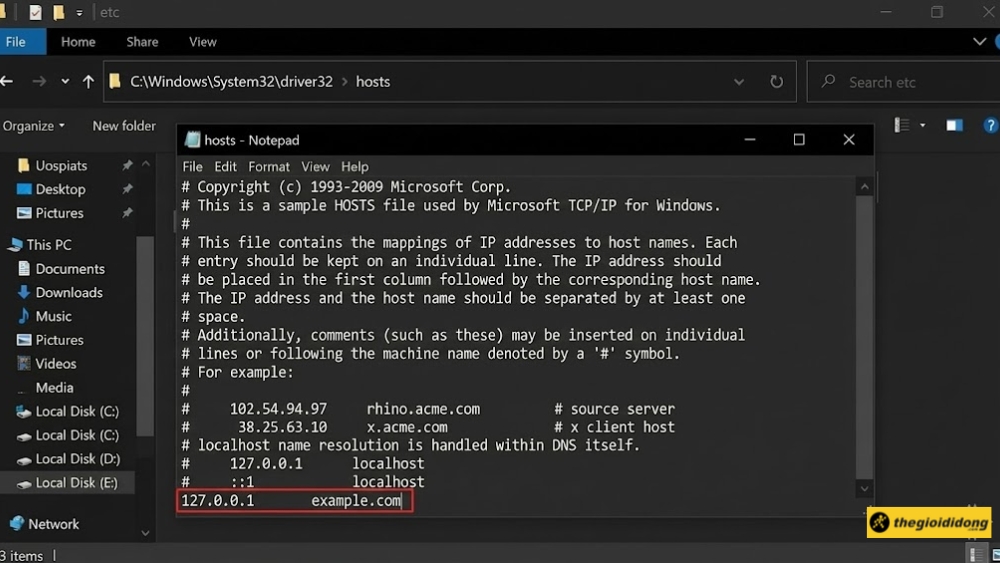Image resolution: width=1000 pixels, height=563 pixels.
Task: Open the Organize dropdown menu
Action: click(x=34, y=126)
